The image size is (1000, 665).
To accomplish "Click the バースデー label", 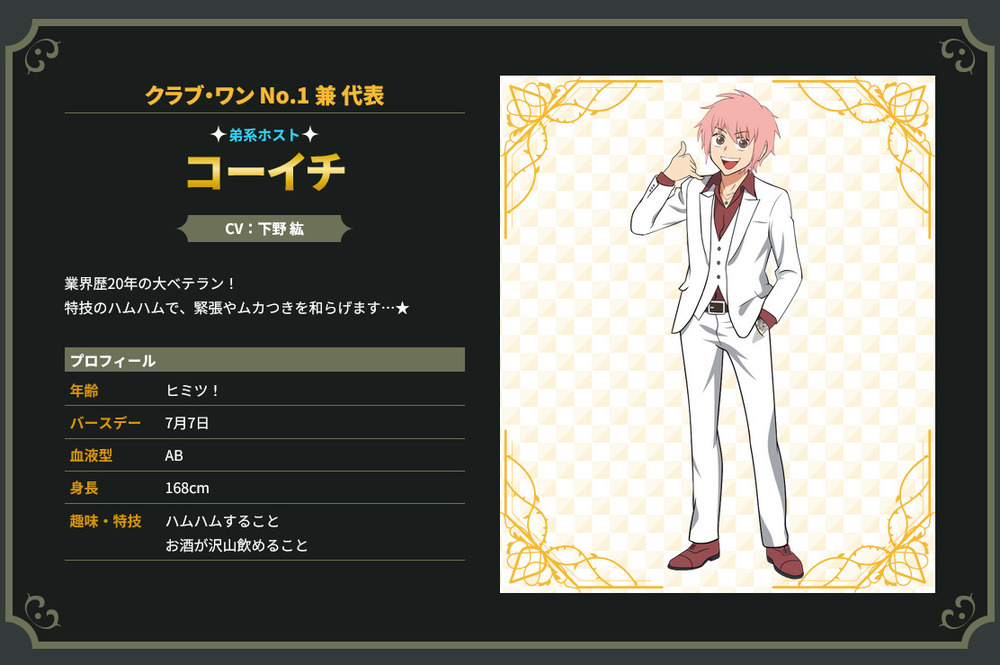I will (105, 423).
